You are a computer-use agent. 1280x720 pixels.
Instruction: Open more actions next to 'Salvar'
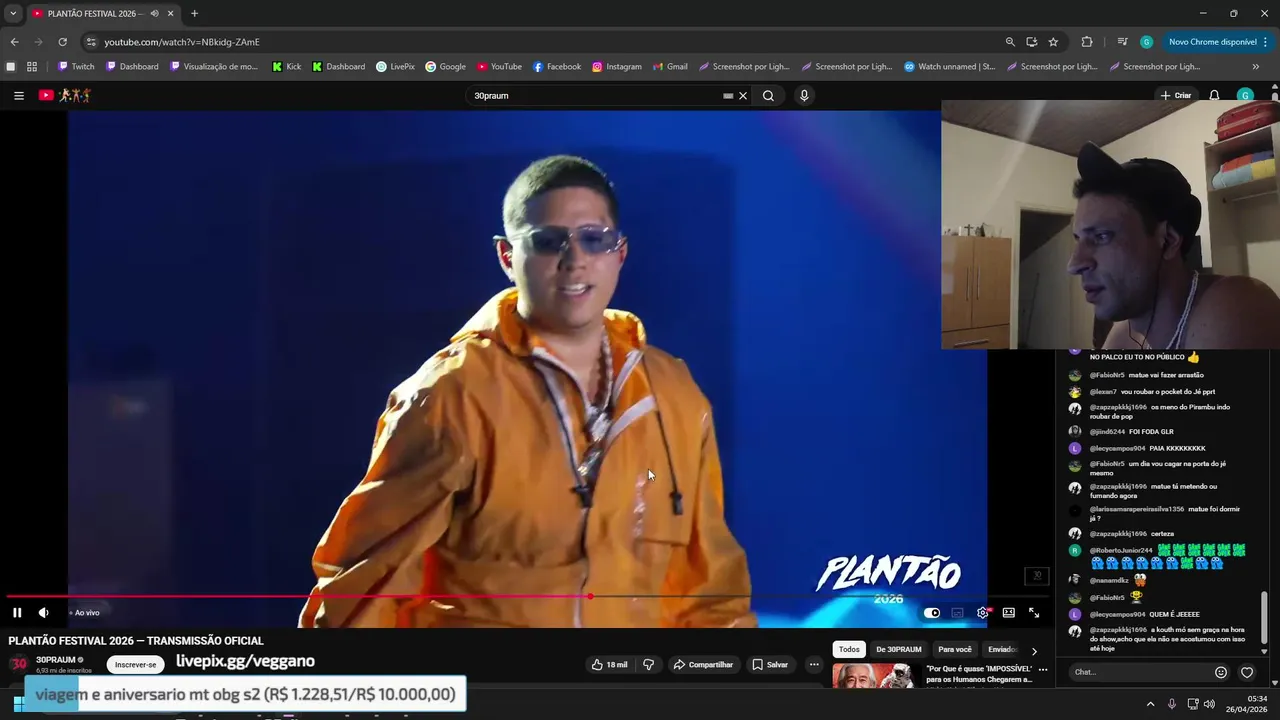(814, 665)
